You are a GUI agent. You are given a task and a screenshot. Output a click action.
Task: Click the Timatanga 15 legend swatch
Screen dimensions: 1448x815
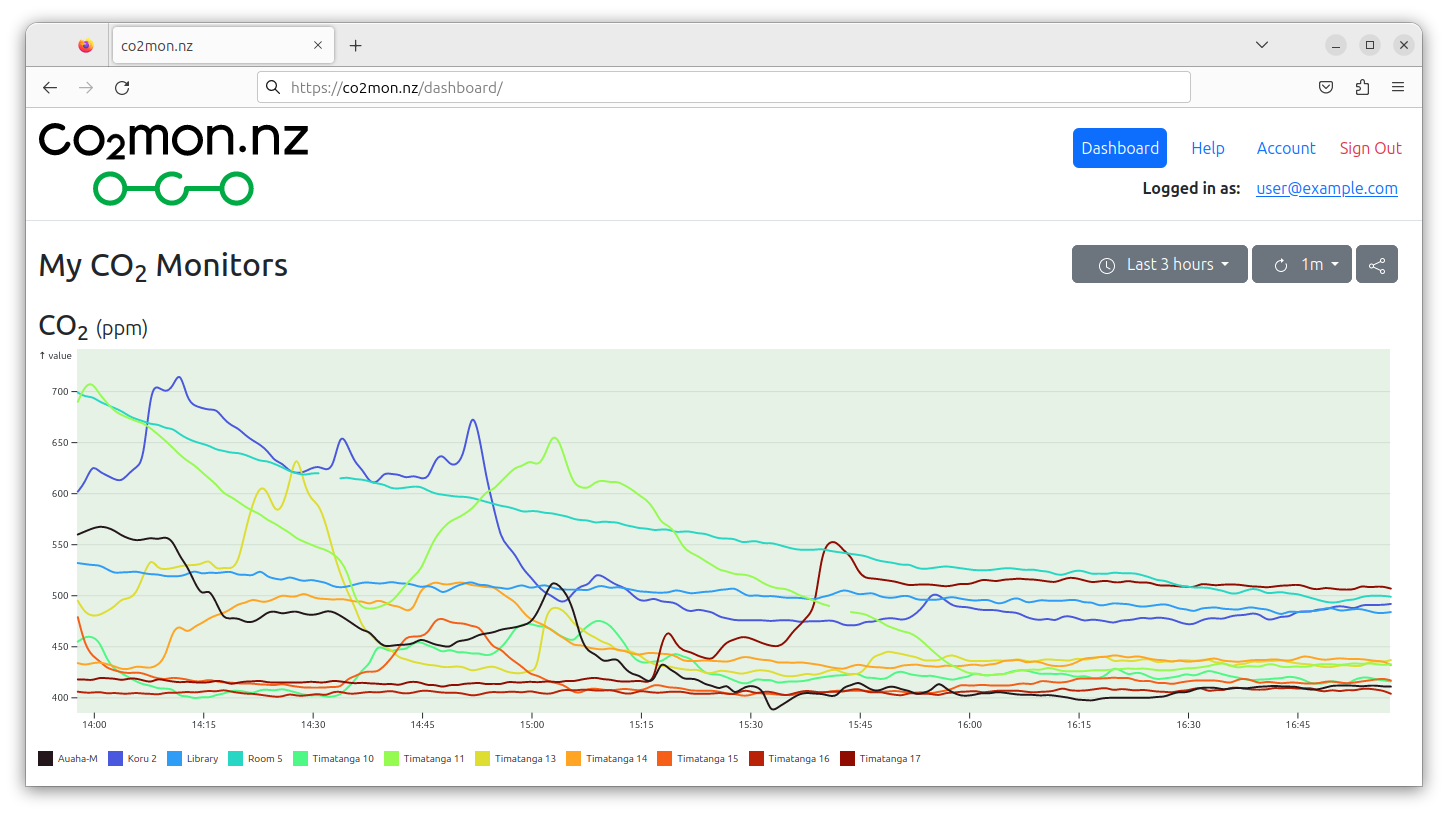click(x=665, y=758)
